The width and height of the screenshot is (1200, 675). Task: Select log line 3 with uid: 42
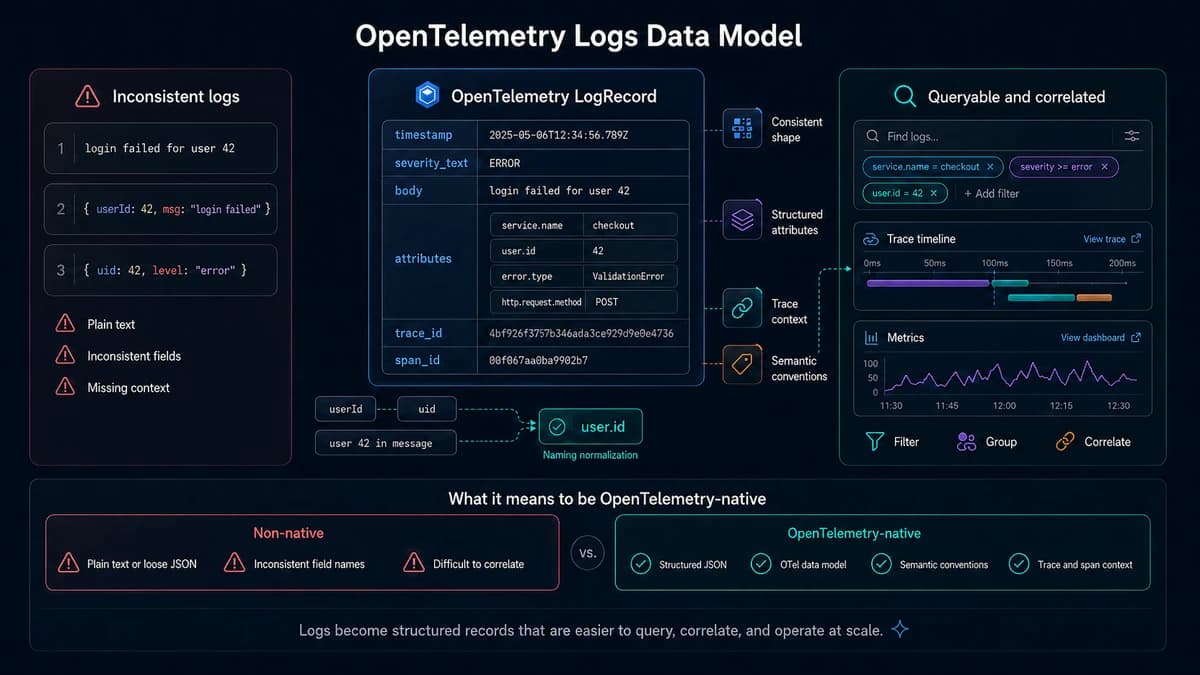pyautogui.click(x=161, y=270)
